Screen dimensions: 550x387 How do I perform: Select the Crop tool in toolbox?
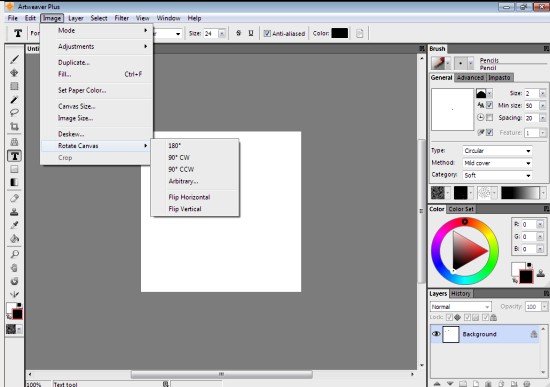pyautogui.click(x=14, y=126)
